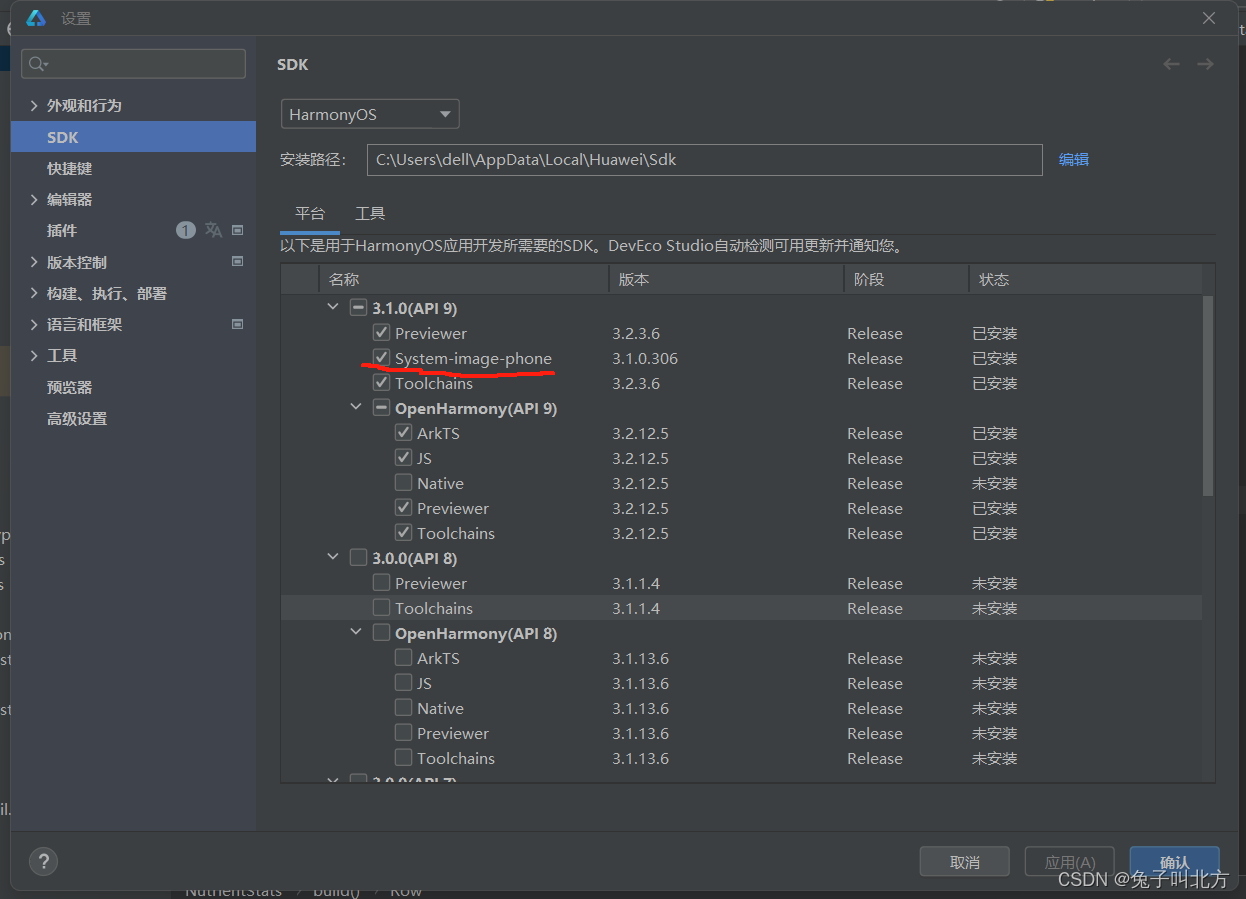Open 预览器 settings page
The width and height of the screenshot is (1246, 899).
(x=70, y=387)
